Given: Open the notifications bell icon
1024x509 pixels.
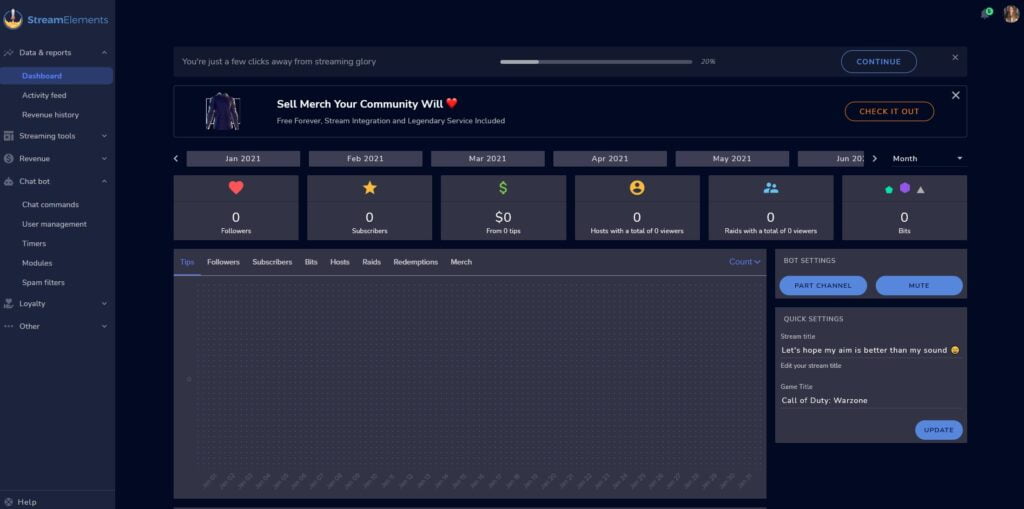Looking at the screenshot, I should [985, 14].
